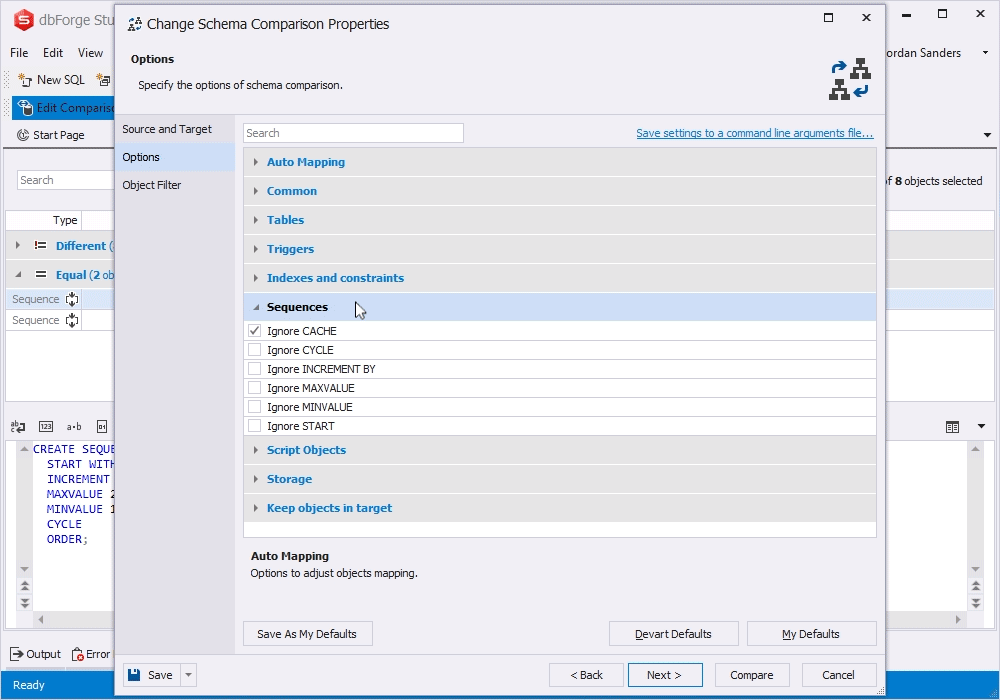Expand the Common options section
Image resolution: width=1000 pixels, height=700 pixels.
(x=256, y=191)
